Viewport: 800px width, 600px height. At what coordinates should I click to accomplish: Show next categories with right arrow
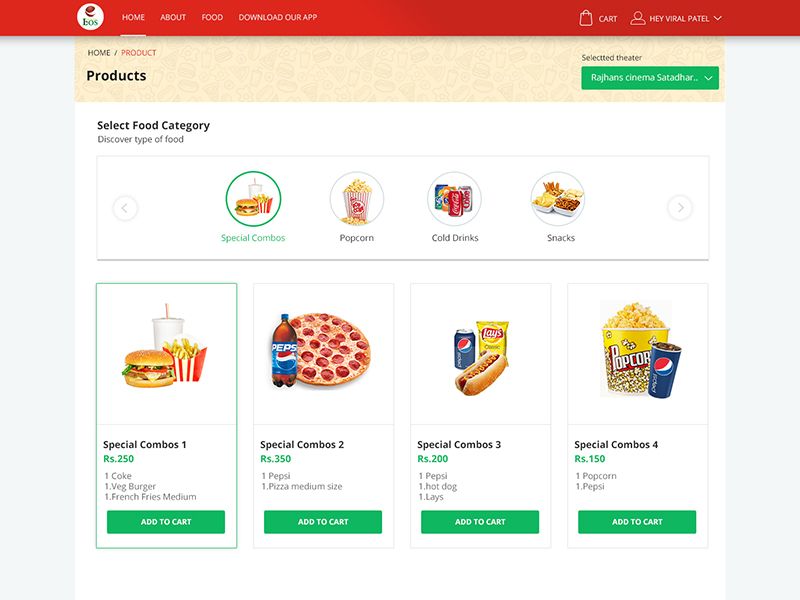[680, 208]
